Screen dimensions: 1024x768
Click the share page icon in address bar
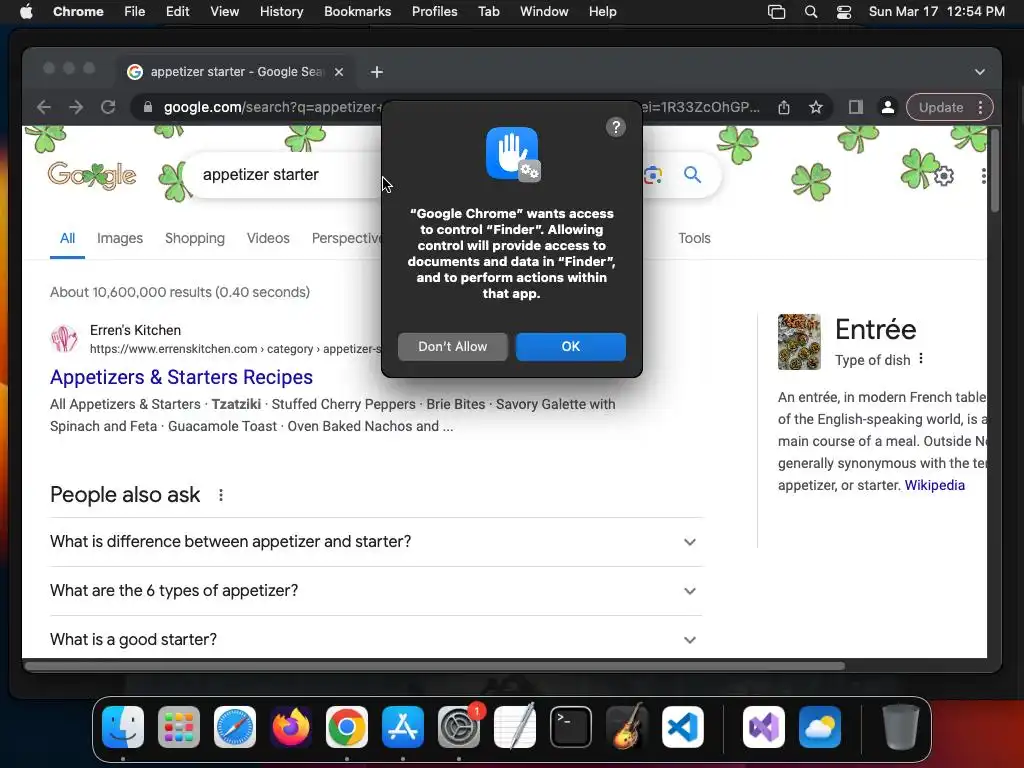click(x=784, y=107)
